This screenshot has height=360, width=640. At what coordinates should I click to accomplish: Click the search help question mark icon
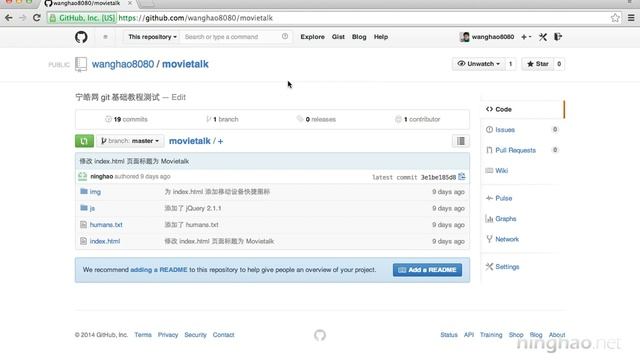[285, 36]
